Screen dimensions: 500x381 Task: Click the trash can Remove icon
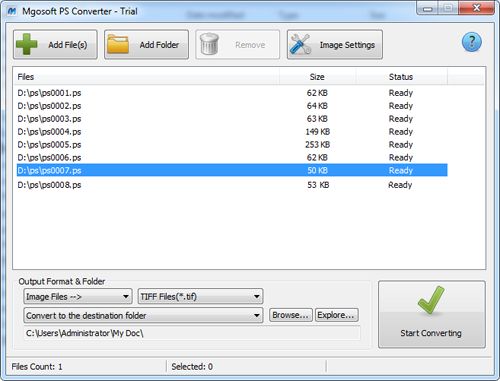tap(209, 44)
